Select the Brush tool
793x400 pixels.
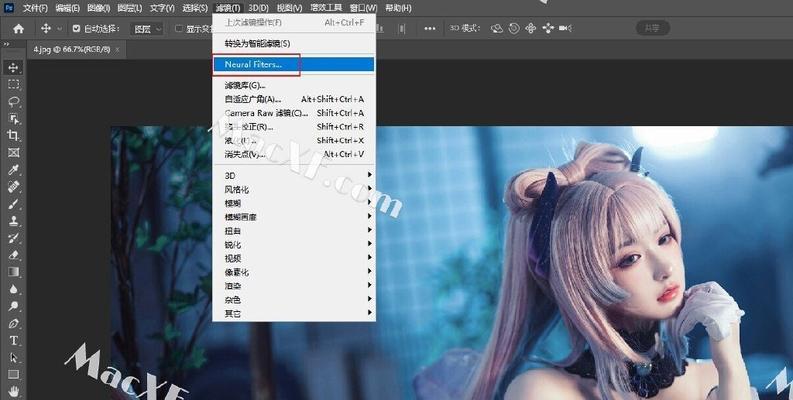tap(14, 204)
